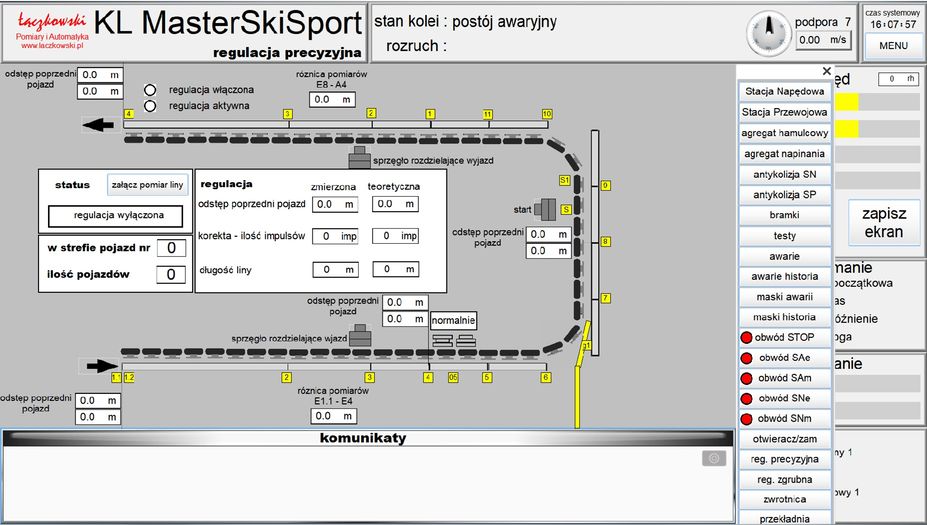Click yellow marker 0 on vertical rail
927x525 pixels.
click(605, 186)
